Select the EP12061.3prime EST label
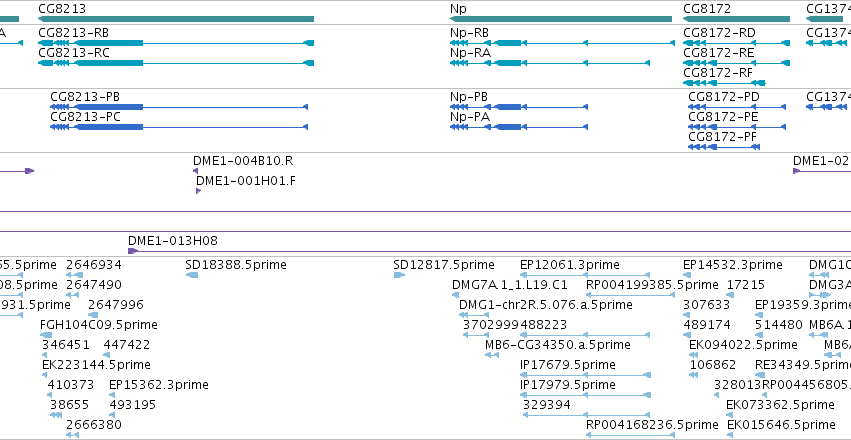851x440 pixels. 570,265
